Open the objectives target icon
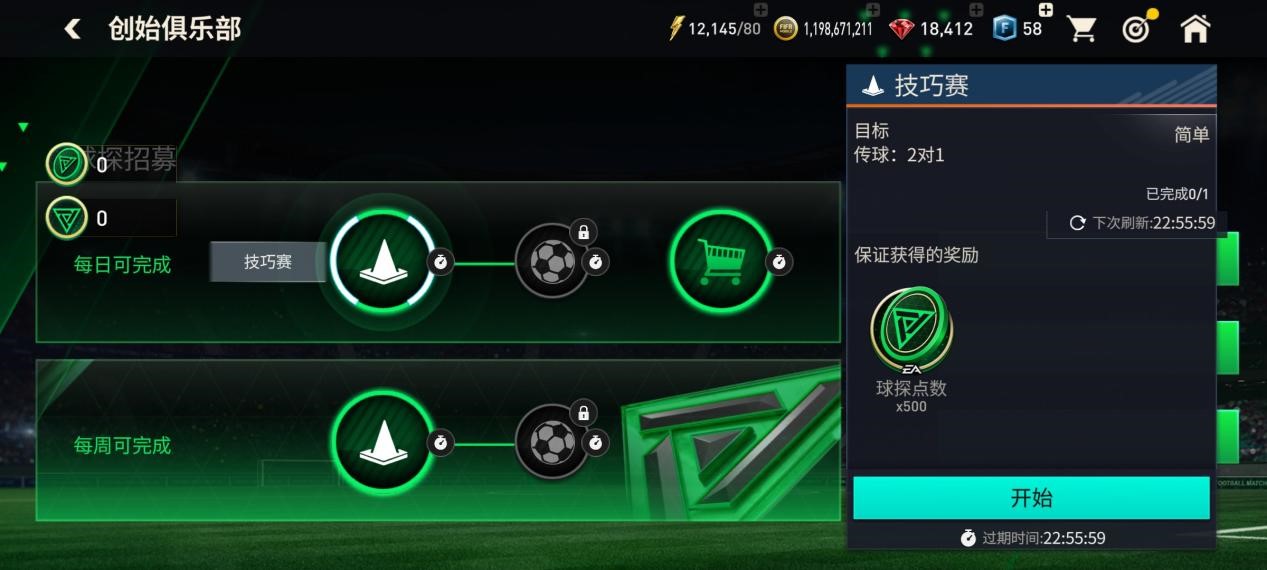This screenshot has height=570, width=1267. (1137, 28)
